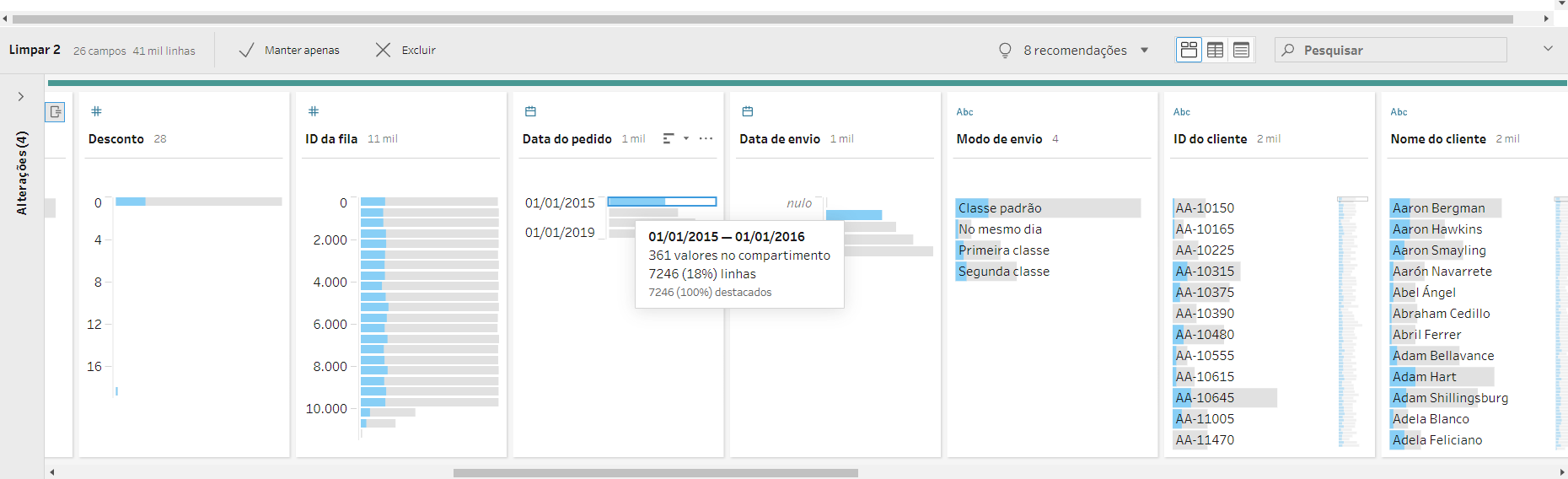Image resolution: width=1568 pixels, height=479 pixels.
Task: Select customer ID AA-10645
Action: pos(1224,398)
